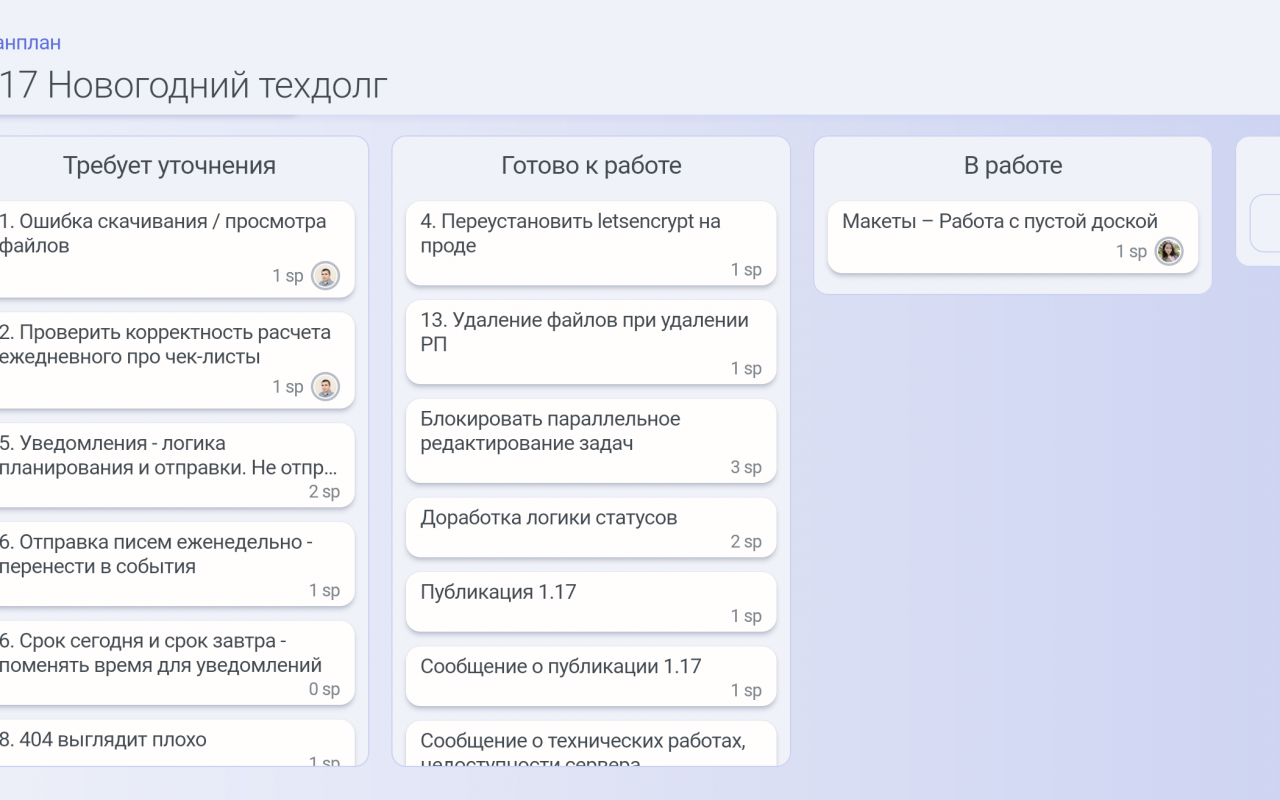Select the board title 'Новогодний техдолг'
Viewport: 1280px width, 800px height.
pyautogui.click(x=217, y=86)
